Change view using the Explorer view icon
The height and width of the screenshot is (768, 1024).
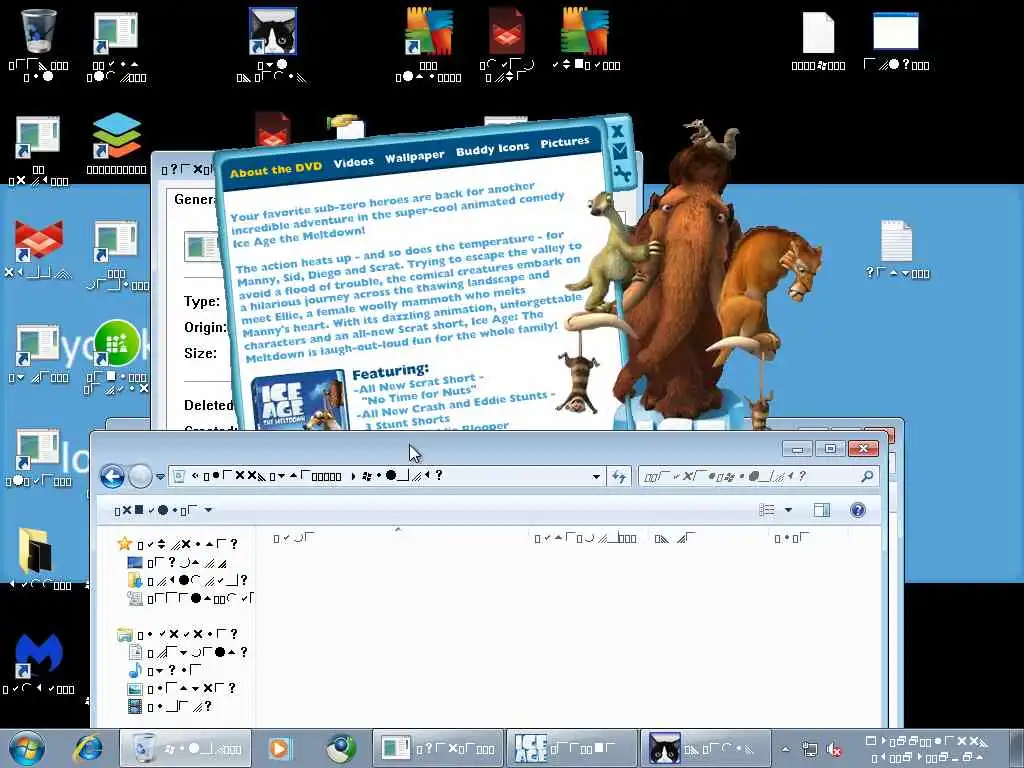click(x=767, y=510)
